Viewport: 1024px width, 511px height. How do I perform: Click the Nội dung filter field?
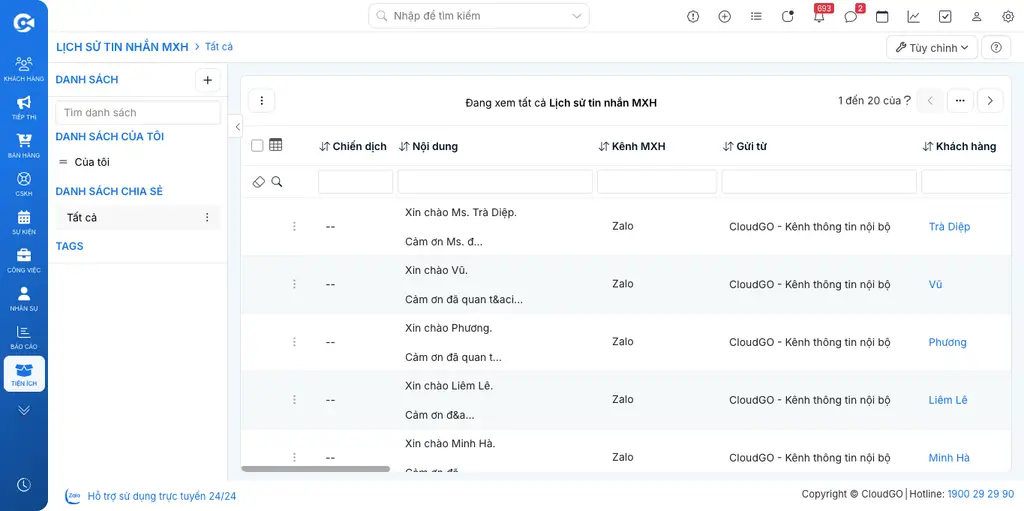coord(495,182)
